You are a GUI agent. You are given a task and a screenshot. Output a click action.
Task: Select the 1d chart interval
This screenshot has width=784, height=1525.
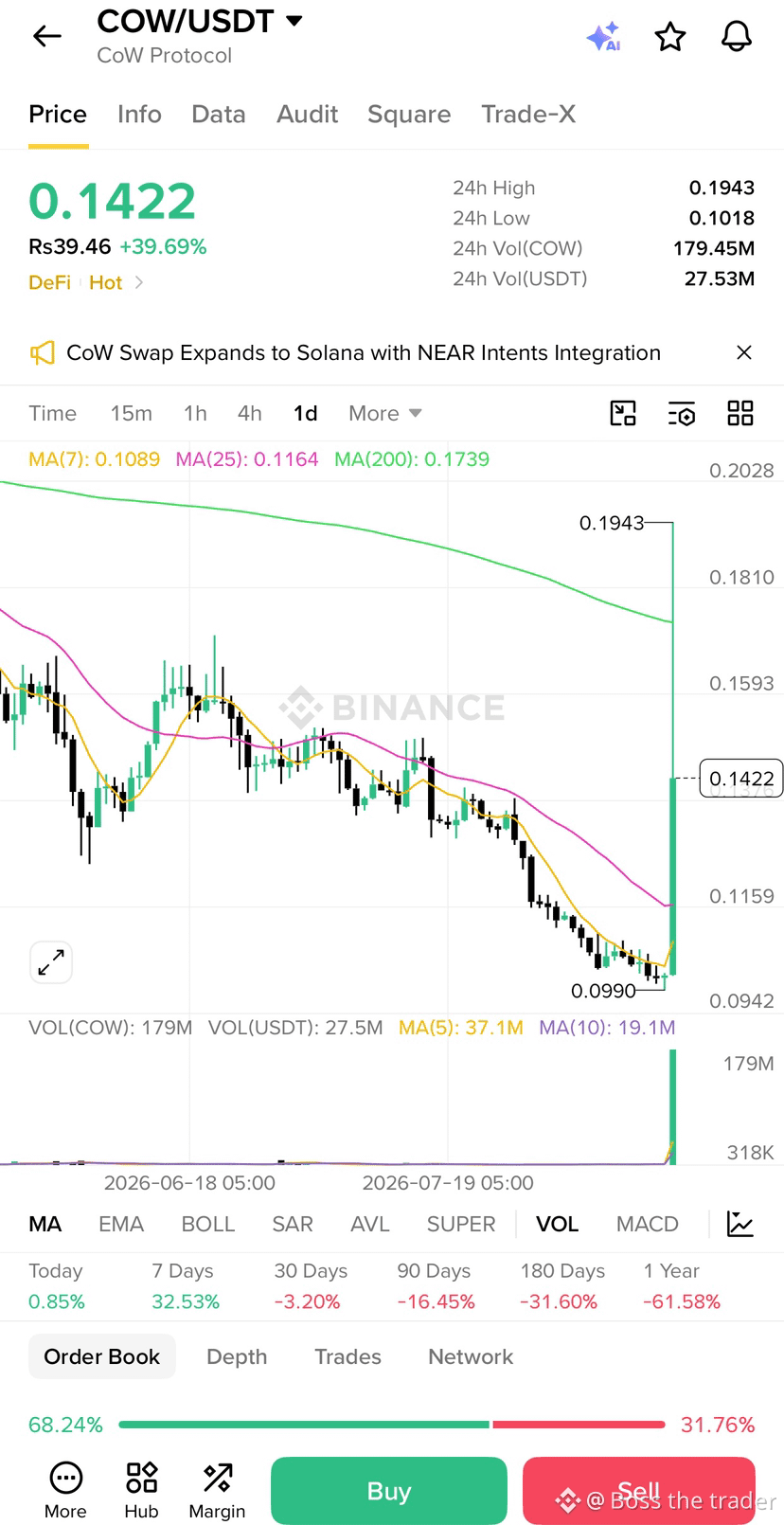[305, 413]
